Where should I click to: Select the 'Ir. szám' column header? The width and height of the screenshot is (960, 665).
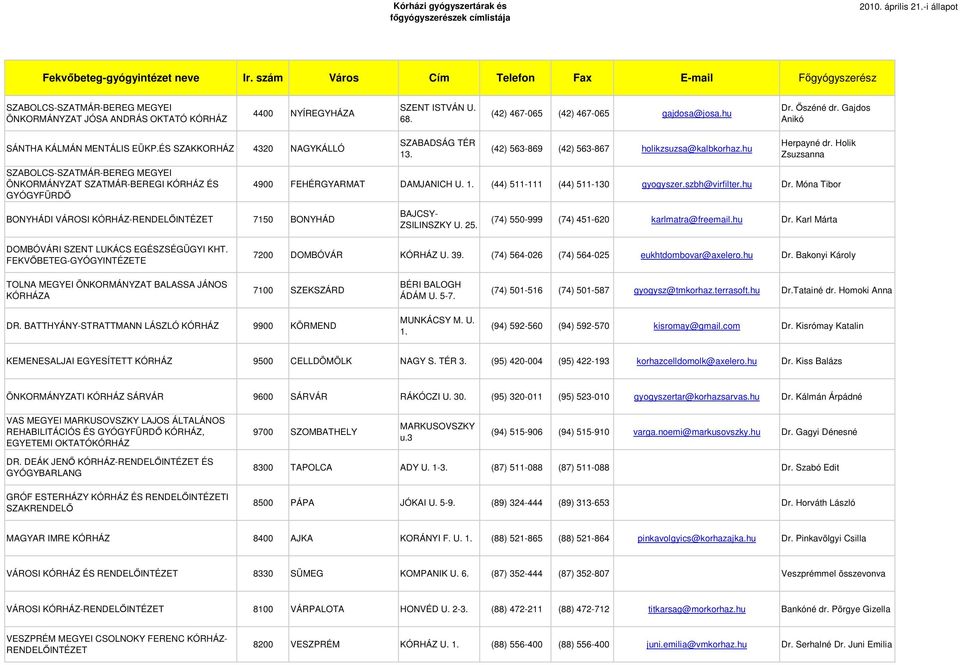coord(263,78)
